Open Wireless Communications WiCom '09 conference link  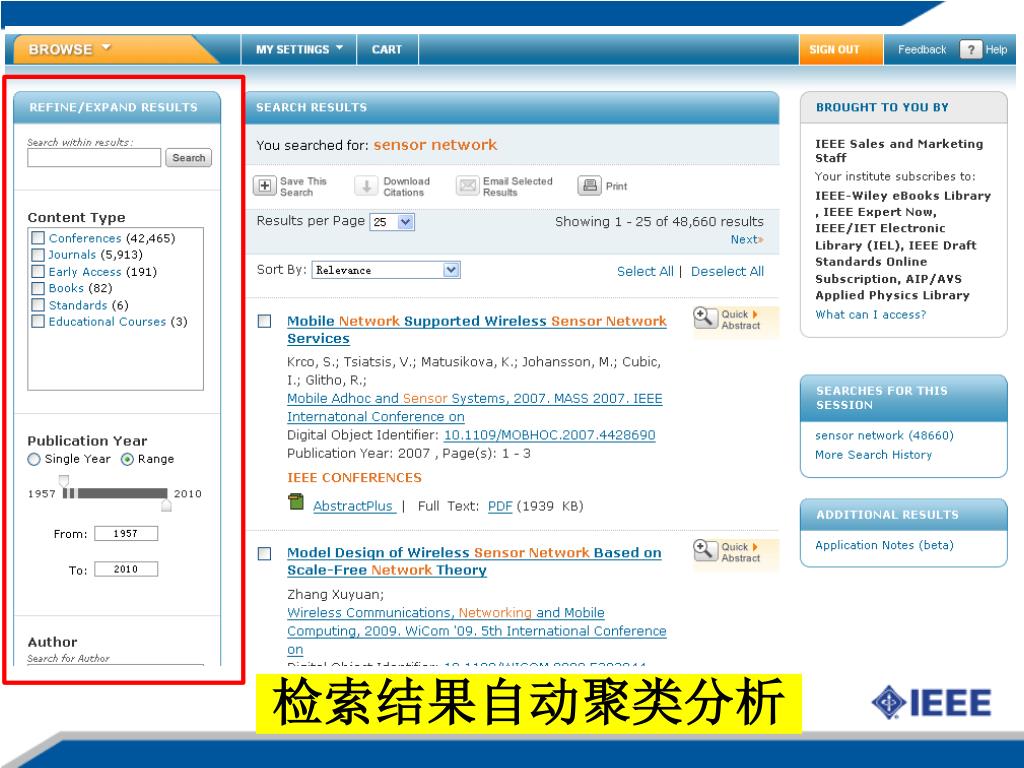[477, 631]
